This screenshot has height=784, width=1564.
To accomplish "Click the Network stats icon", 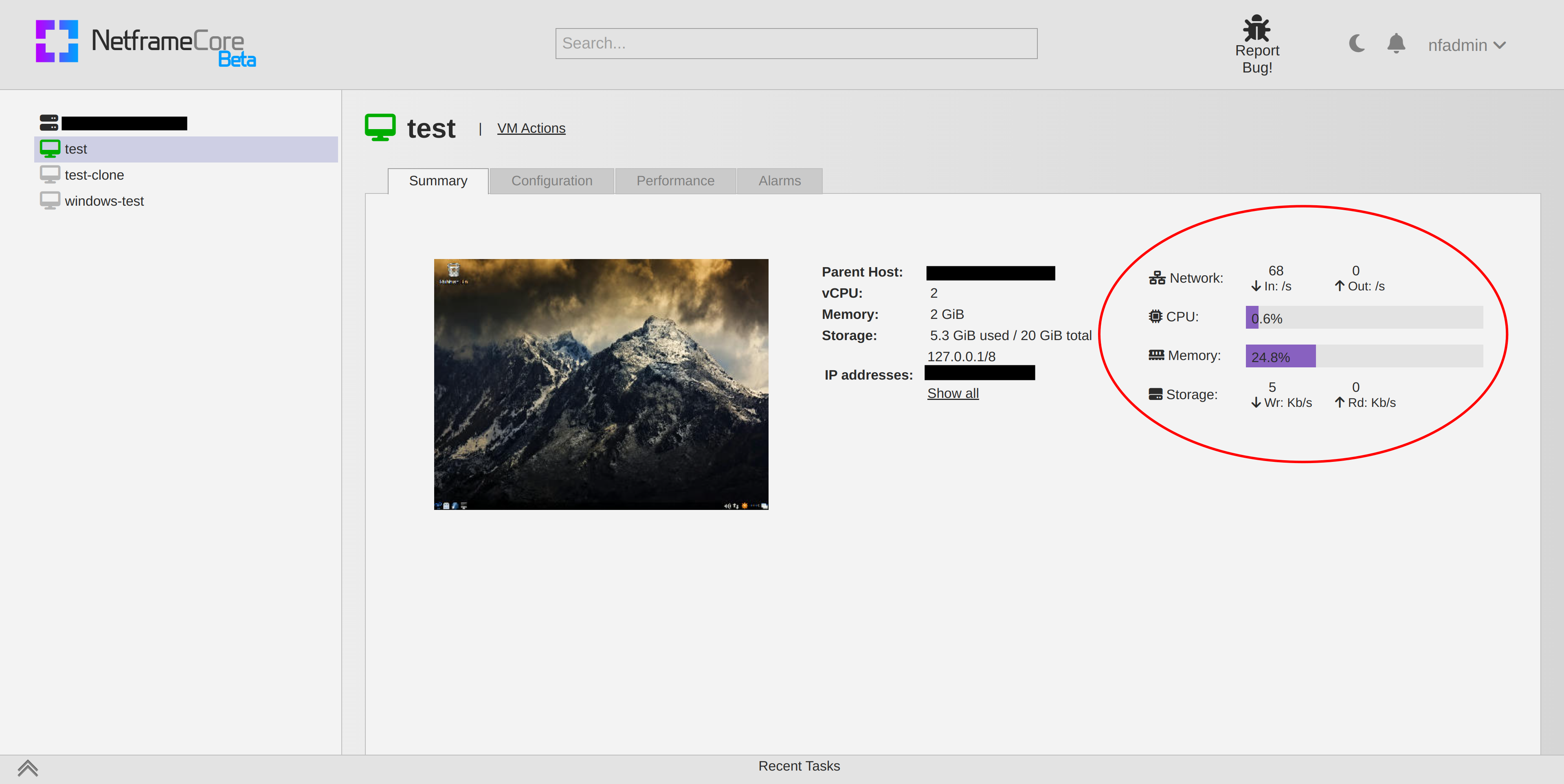I will tap(1157, 278).
